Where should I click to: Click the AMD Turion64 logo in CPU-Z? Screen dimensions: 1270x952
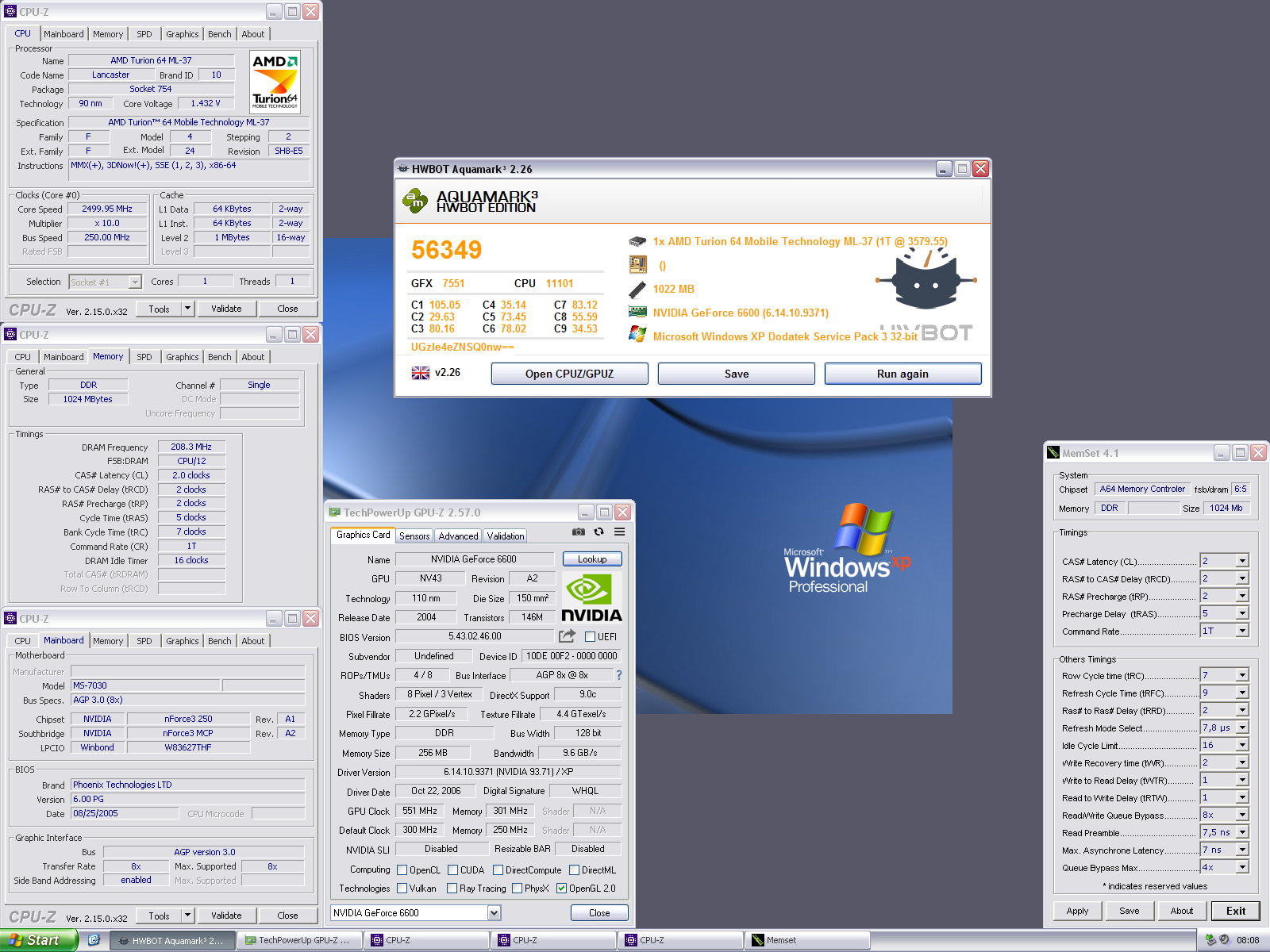point(275,82)
